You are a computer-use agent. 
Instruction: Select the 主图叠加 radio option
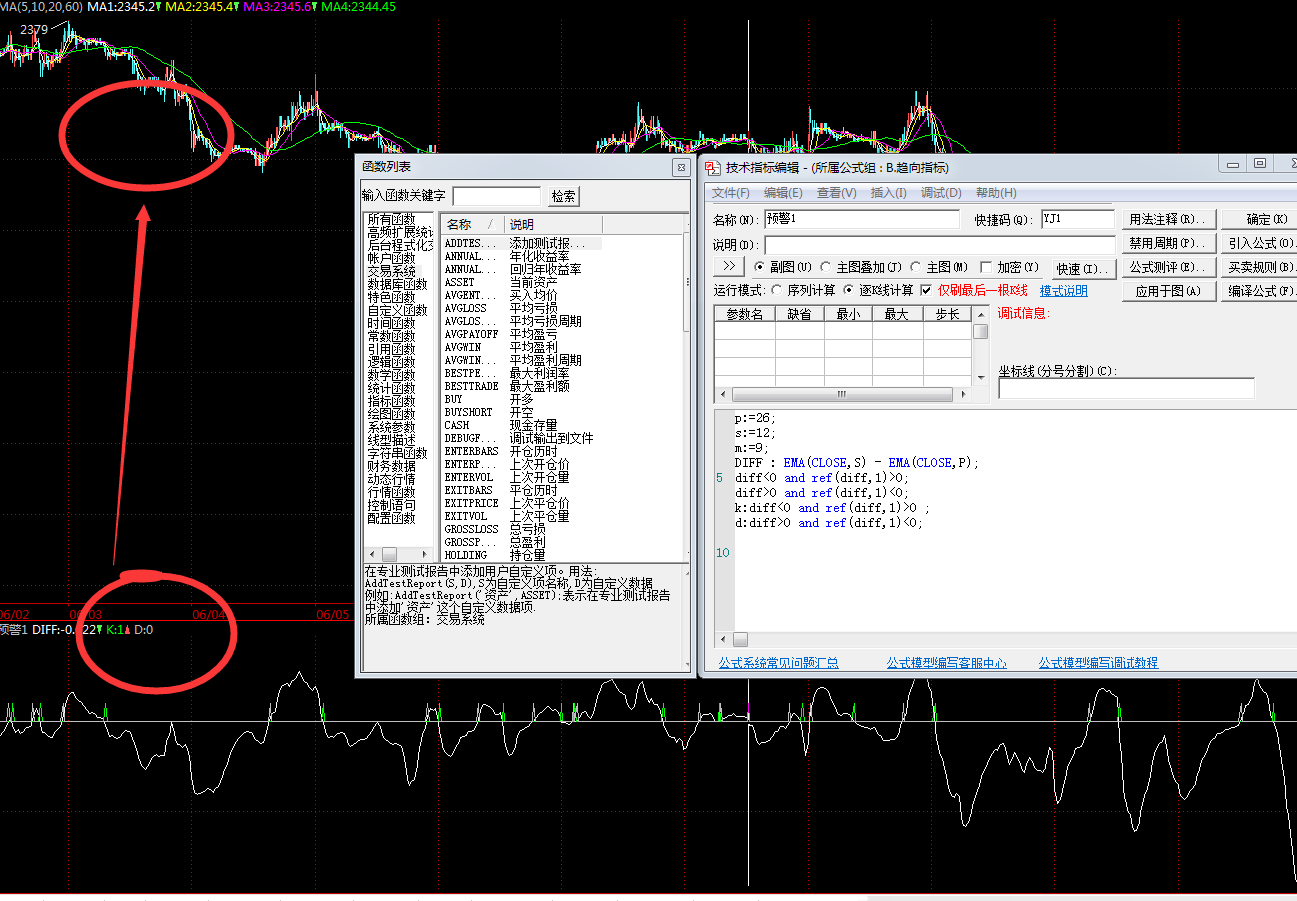(x=826, y=267)
